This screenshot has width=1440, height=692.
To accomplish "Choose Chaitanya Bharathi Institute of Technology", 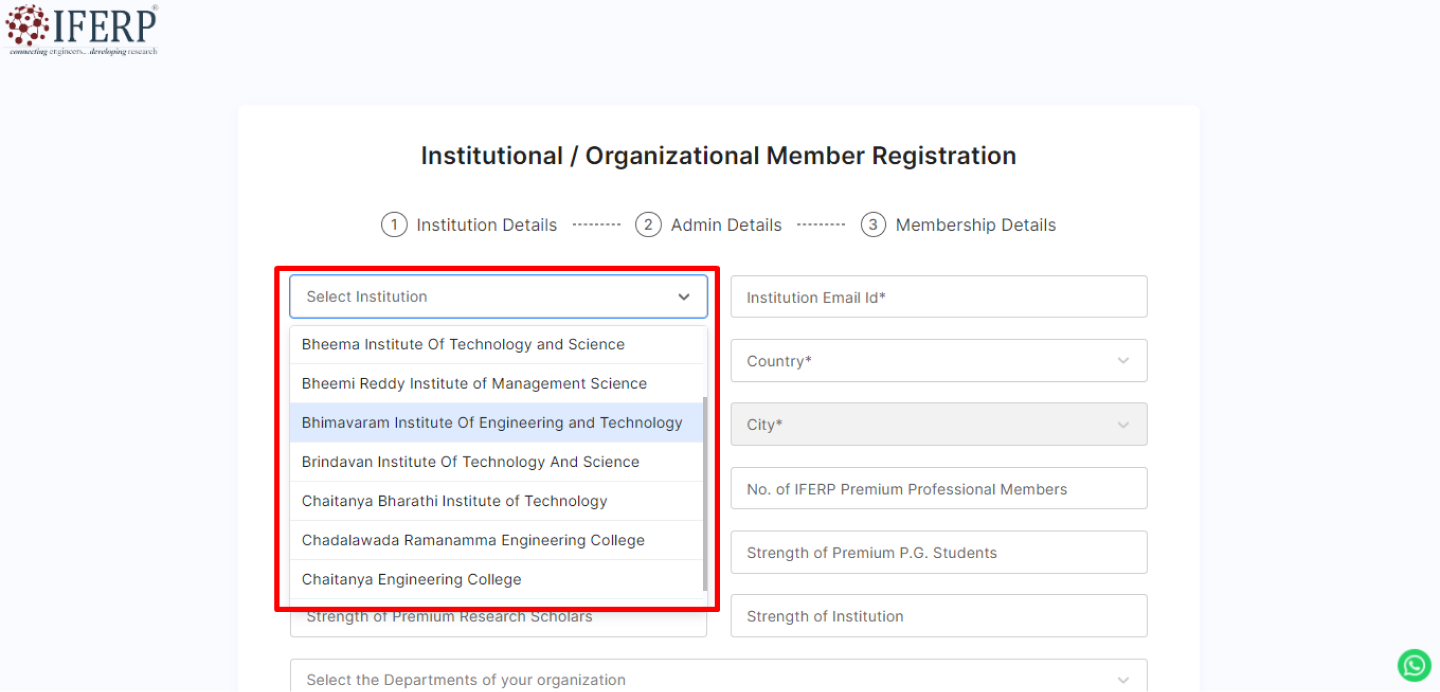I will tap(455, 500).
